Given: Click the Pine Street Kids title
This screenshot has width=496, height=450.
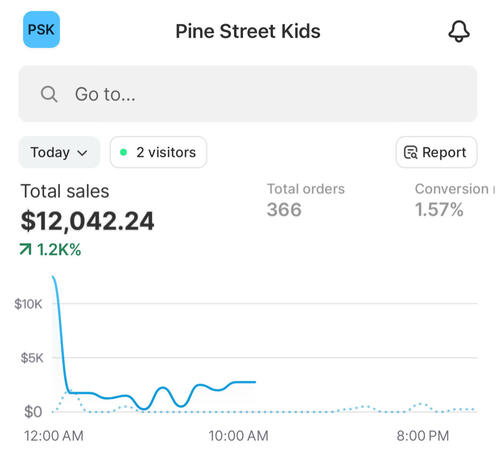Looking at the screenshot, I should [x=248, y=31].
